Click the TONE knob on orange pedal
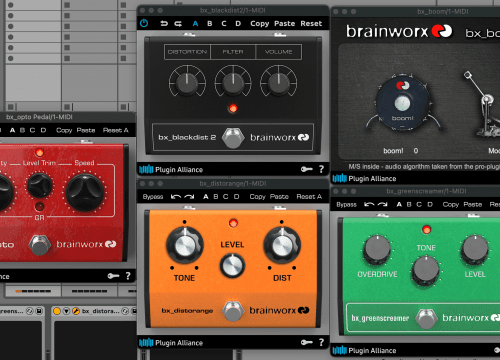500x360 pixels. coord(184,246)
